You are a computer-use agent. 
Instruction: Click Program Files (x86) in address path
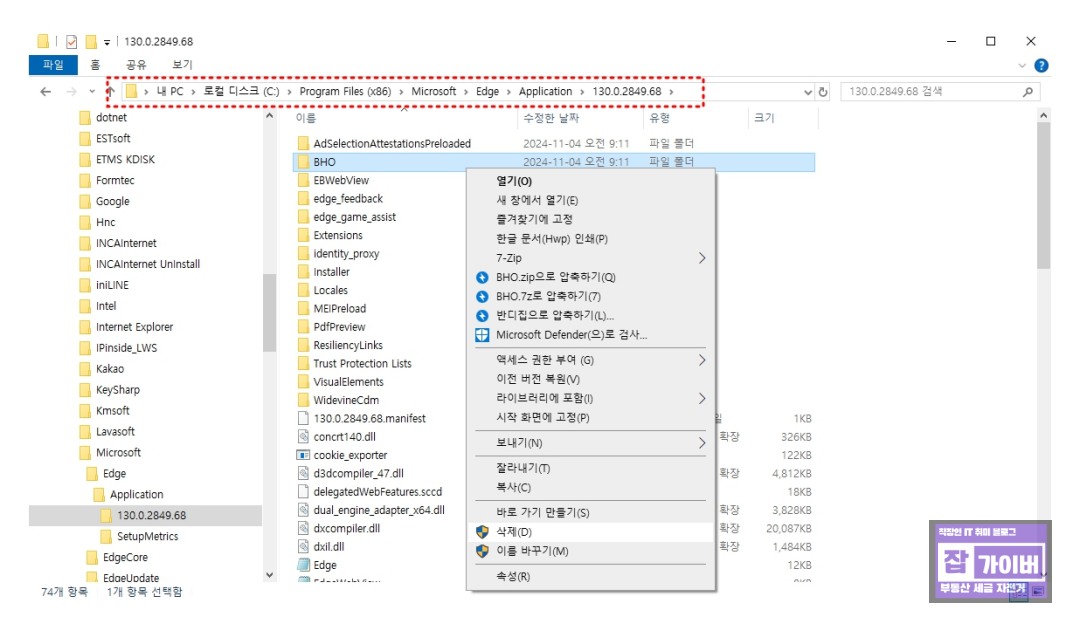345,92
